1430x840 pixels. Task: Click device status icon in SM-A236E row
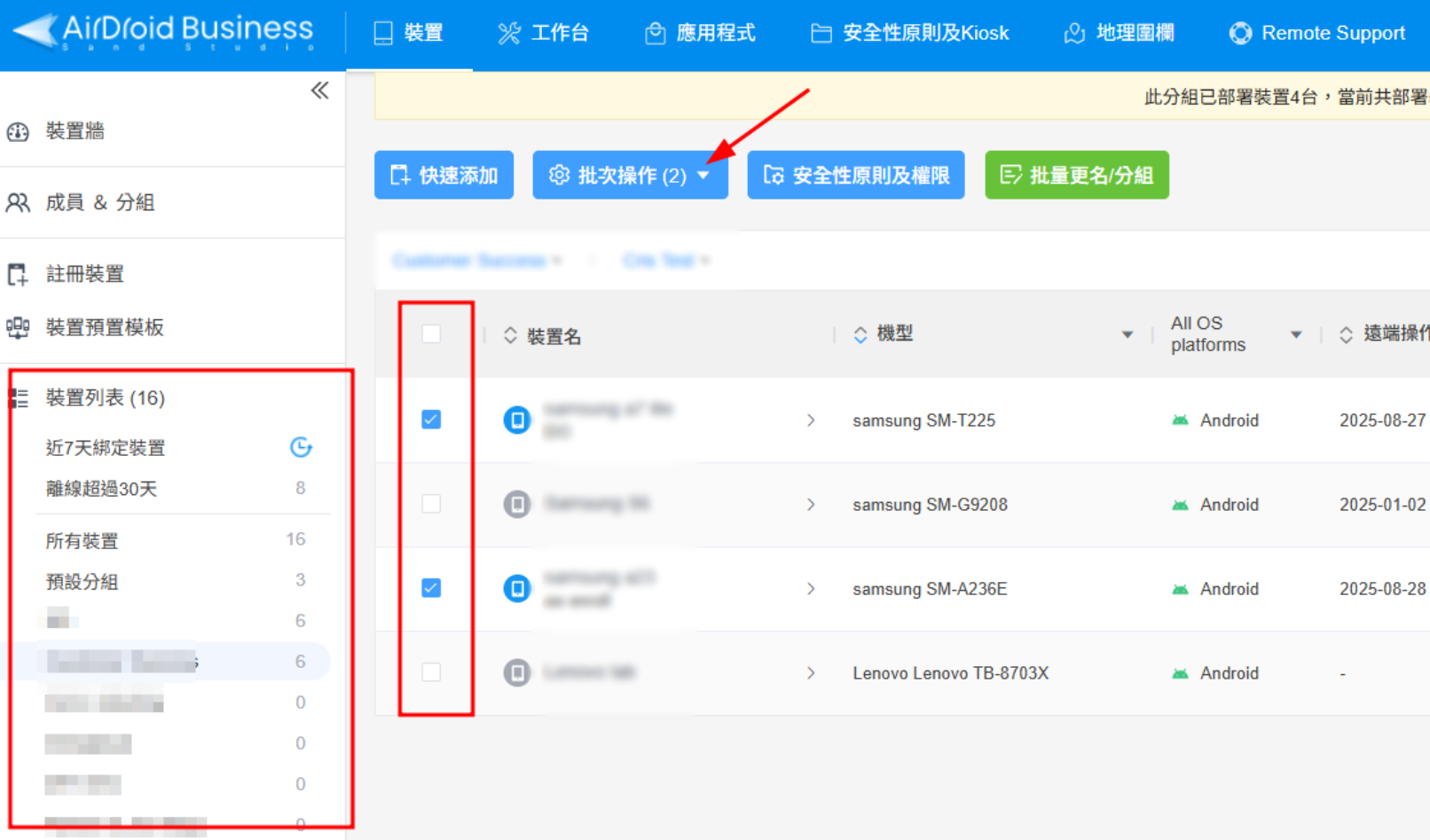517,588
